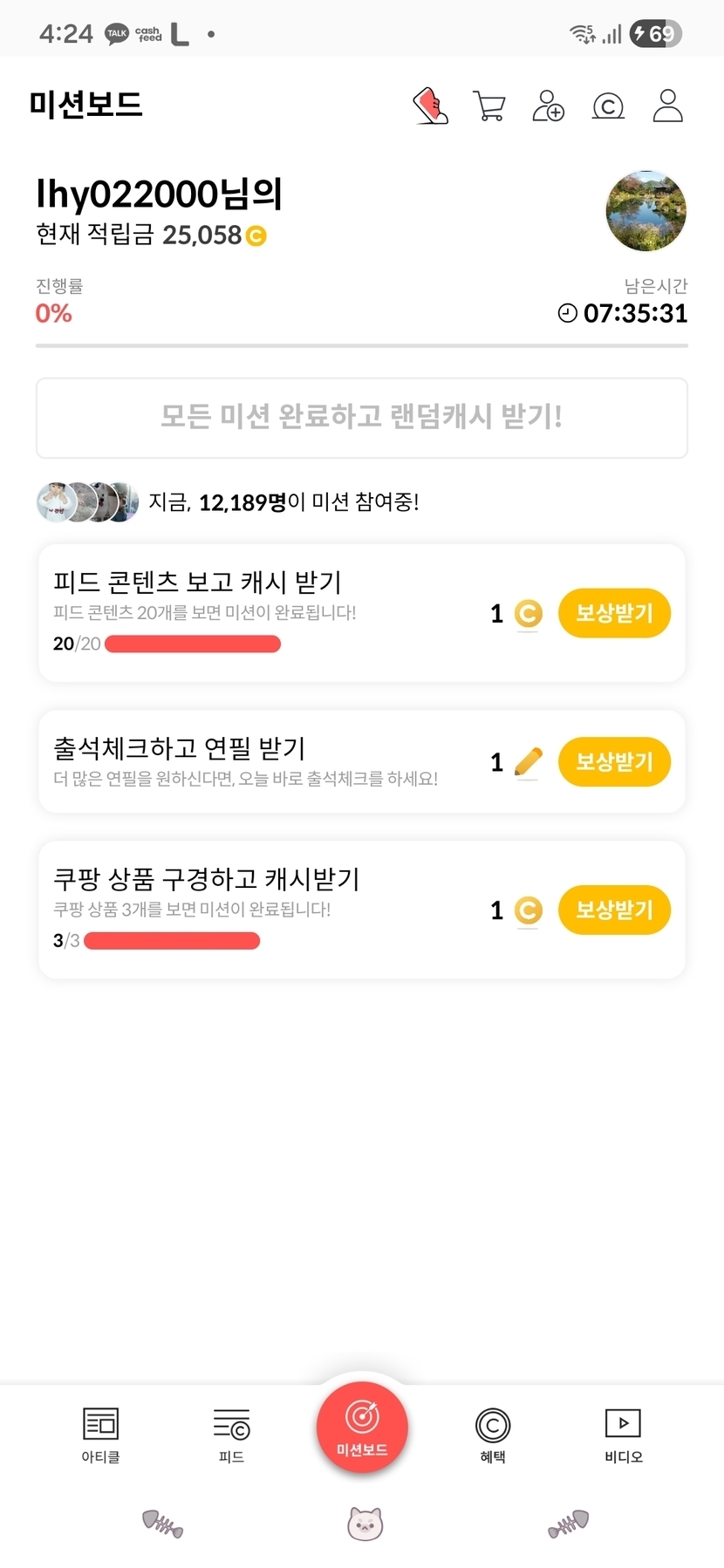Viewport: 724px width, 1568px height.
Task: Tap the 랜덤캐시 받기 banner button
Action: click(362, 418)
